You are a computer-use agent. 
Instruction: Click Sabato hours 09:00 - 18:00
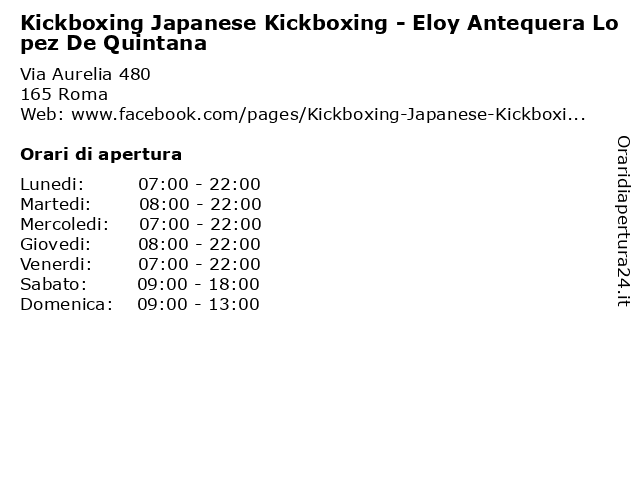pyautogui.click(x=198, y=284)
